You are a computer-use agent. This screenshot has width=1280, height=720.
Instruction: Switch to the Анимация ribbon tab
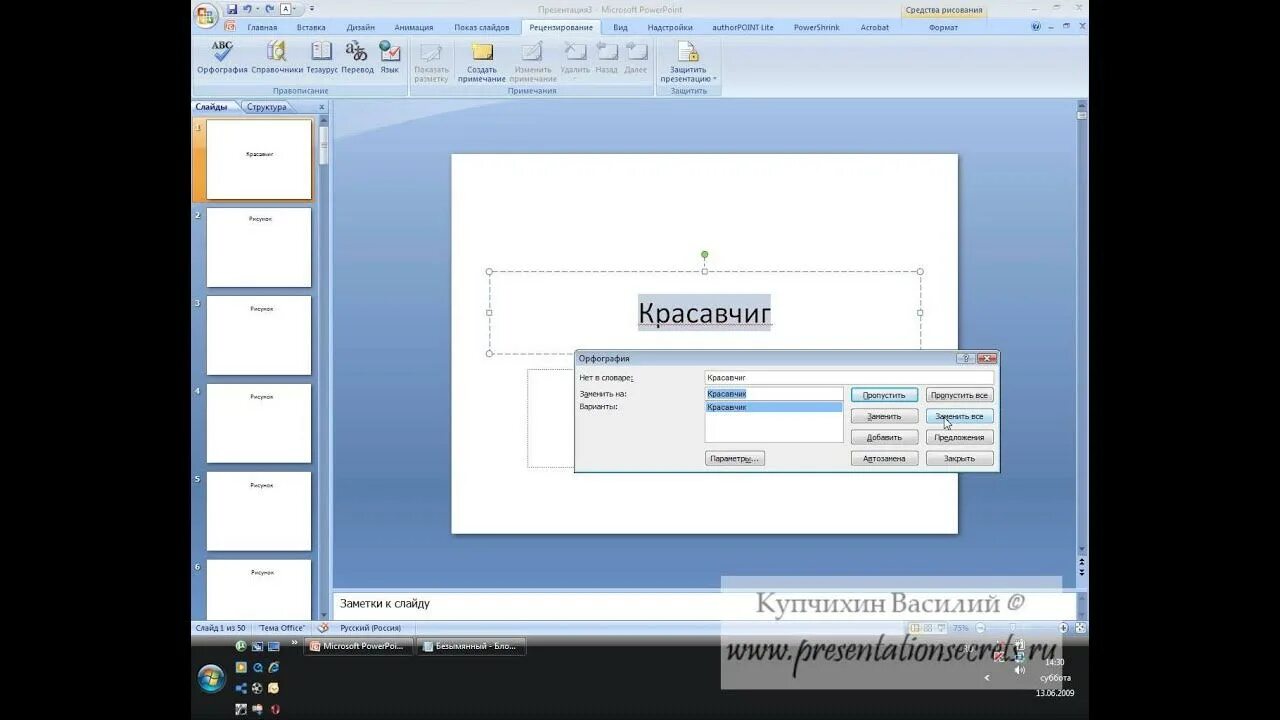(x=414, y=27)
